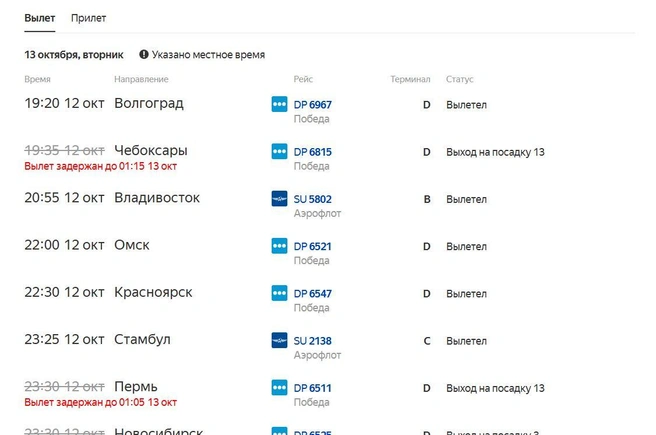This screenshot has height=435, width=656.
Task: Click the Вылетел status for Волгоград flight
Action: (466, 105)
